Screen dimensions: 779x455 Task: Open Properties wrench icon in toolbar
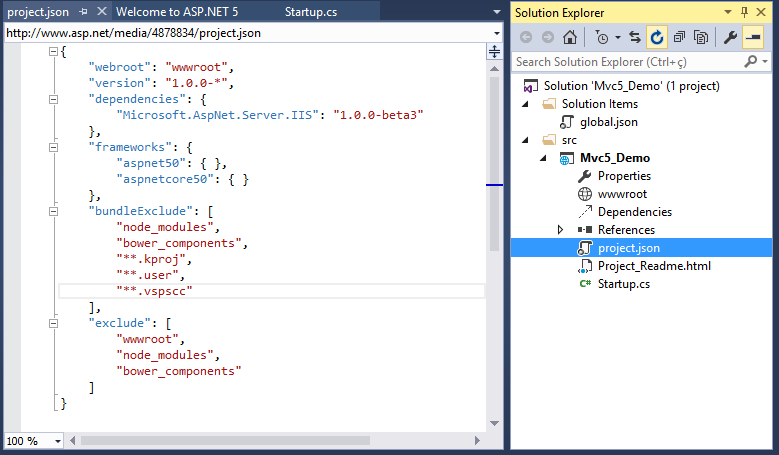coord(730,37)
